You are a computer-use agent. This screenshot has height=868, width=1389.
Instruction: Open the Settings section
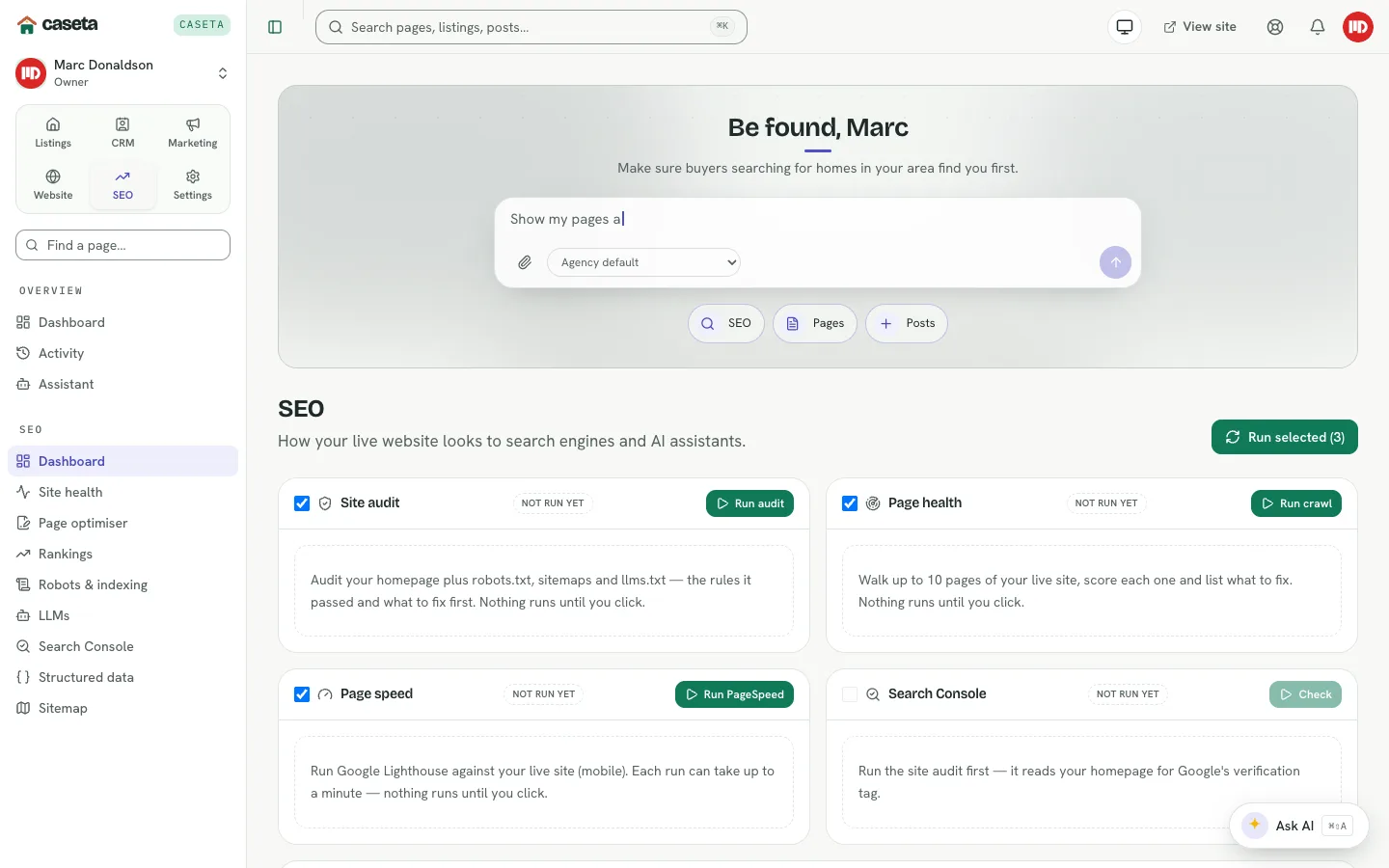[x=193, y=185]
